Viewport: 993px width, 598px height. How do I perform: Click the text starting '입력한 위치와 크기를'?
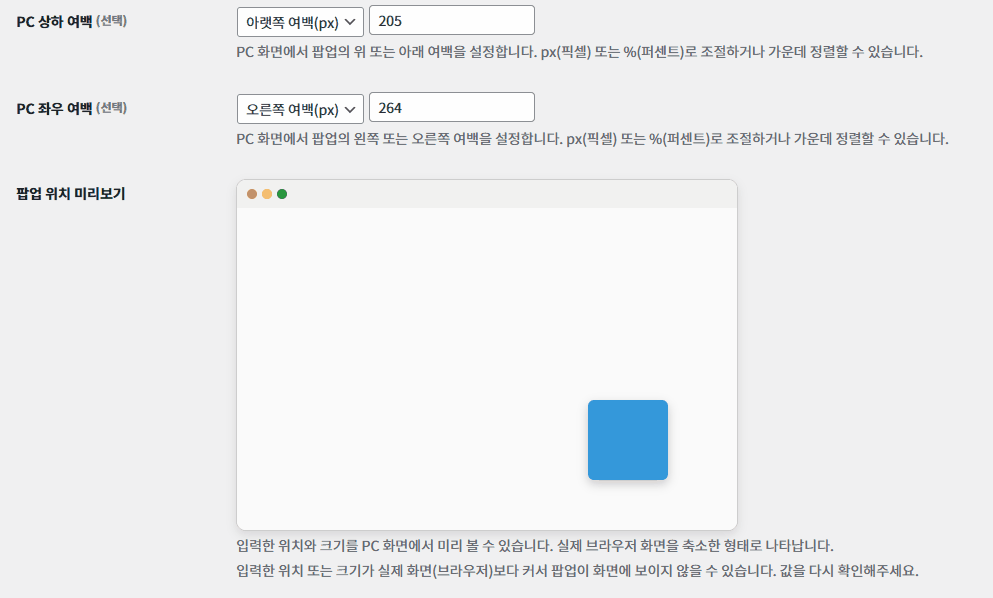[534, 545]
